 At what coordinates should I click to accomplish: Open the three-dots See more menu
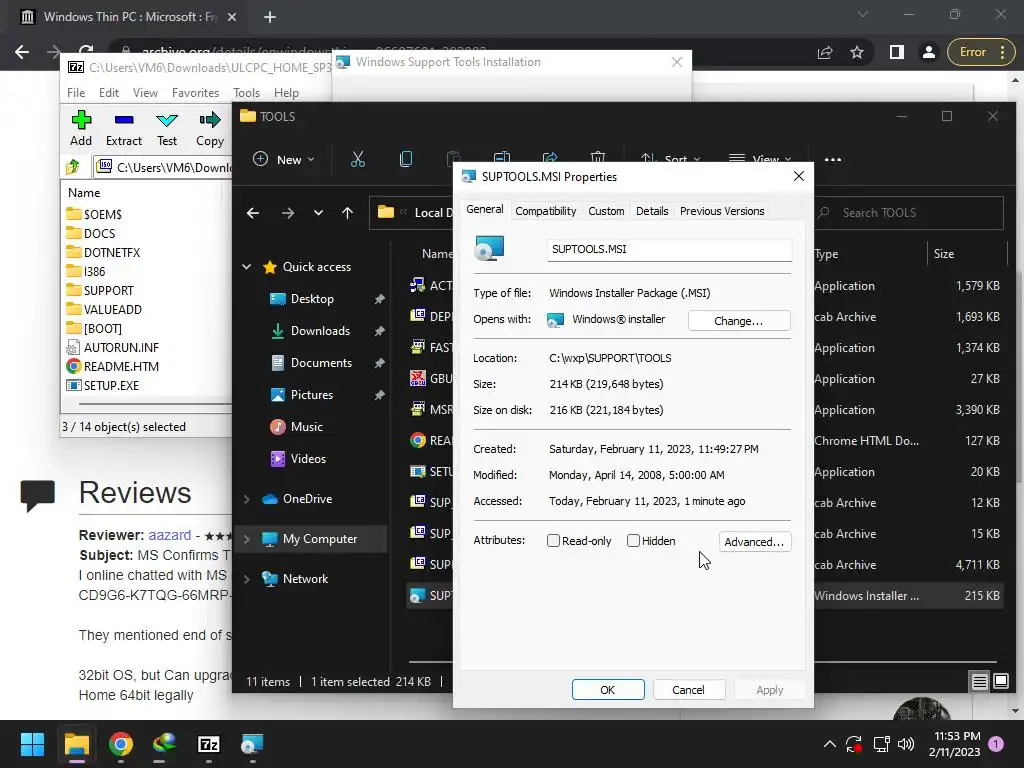[833, 159]
